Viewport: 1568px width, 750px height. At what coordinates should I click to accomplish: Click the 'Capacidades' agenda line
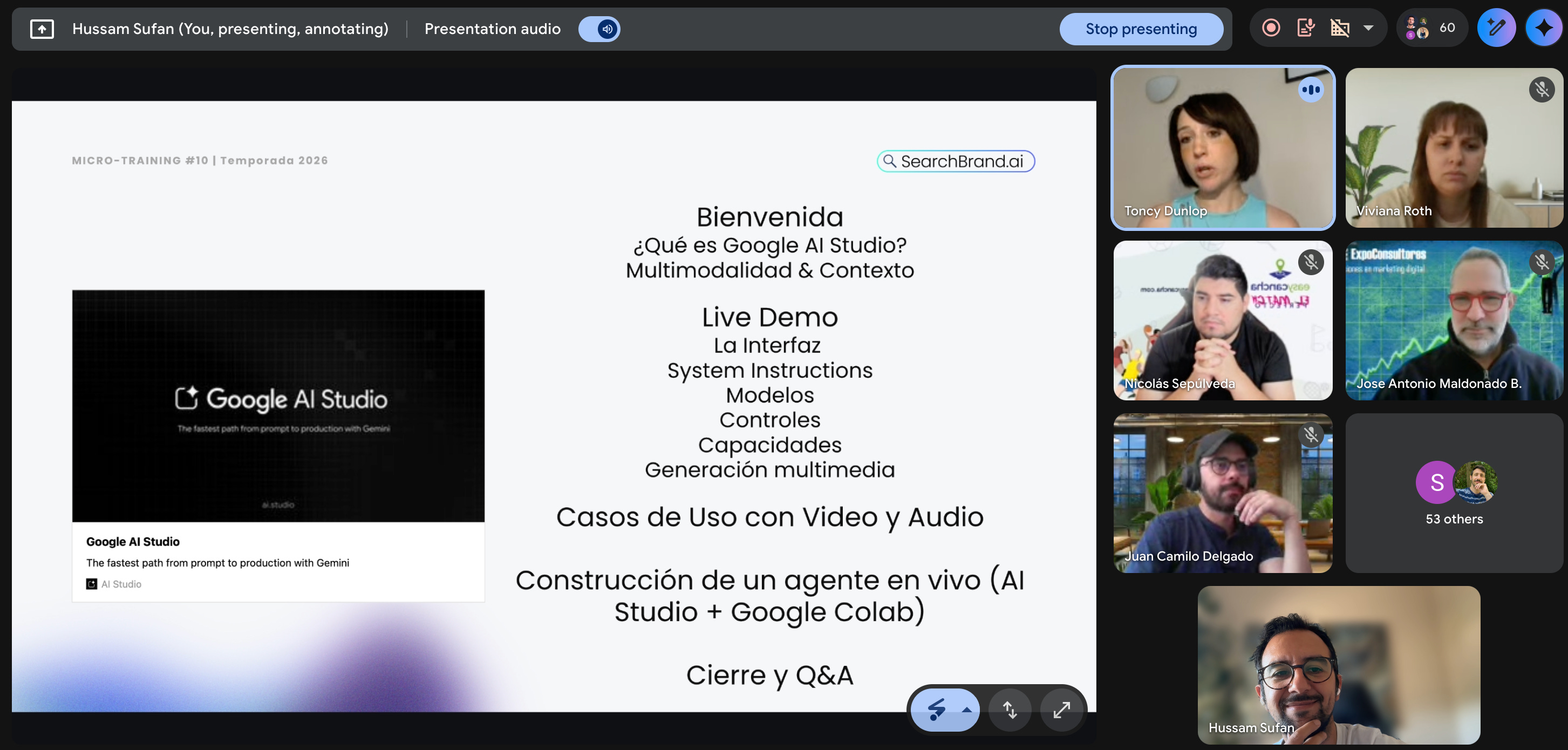[x=769, y=445]
